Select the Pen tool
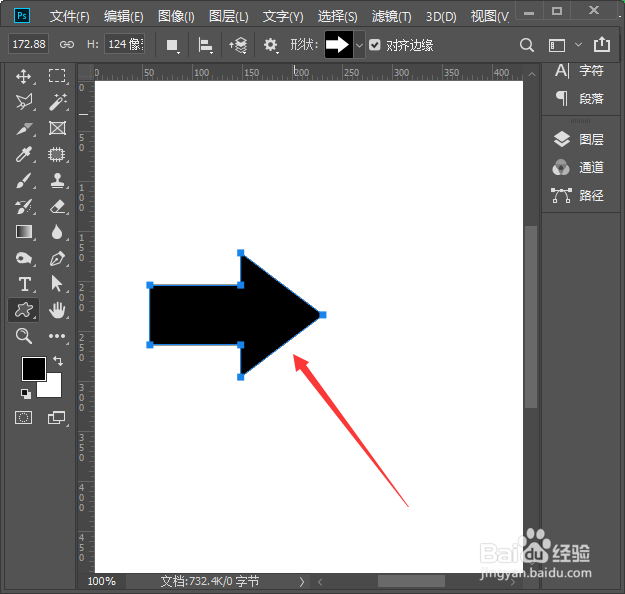625x594 pixels. 57,258
